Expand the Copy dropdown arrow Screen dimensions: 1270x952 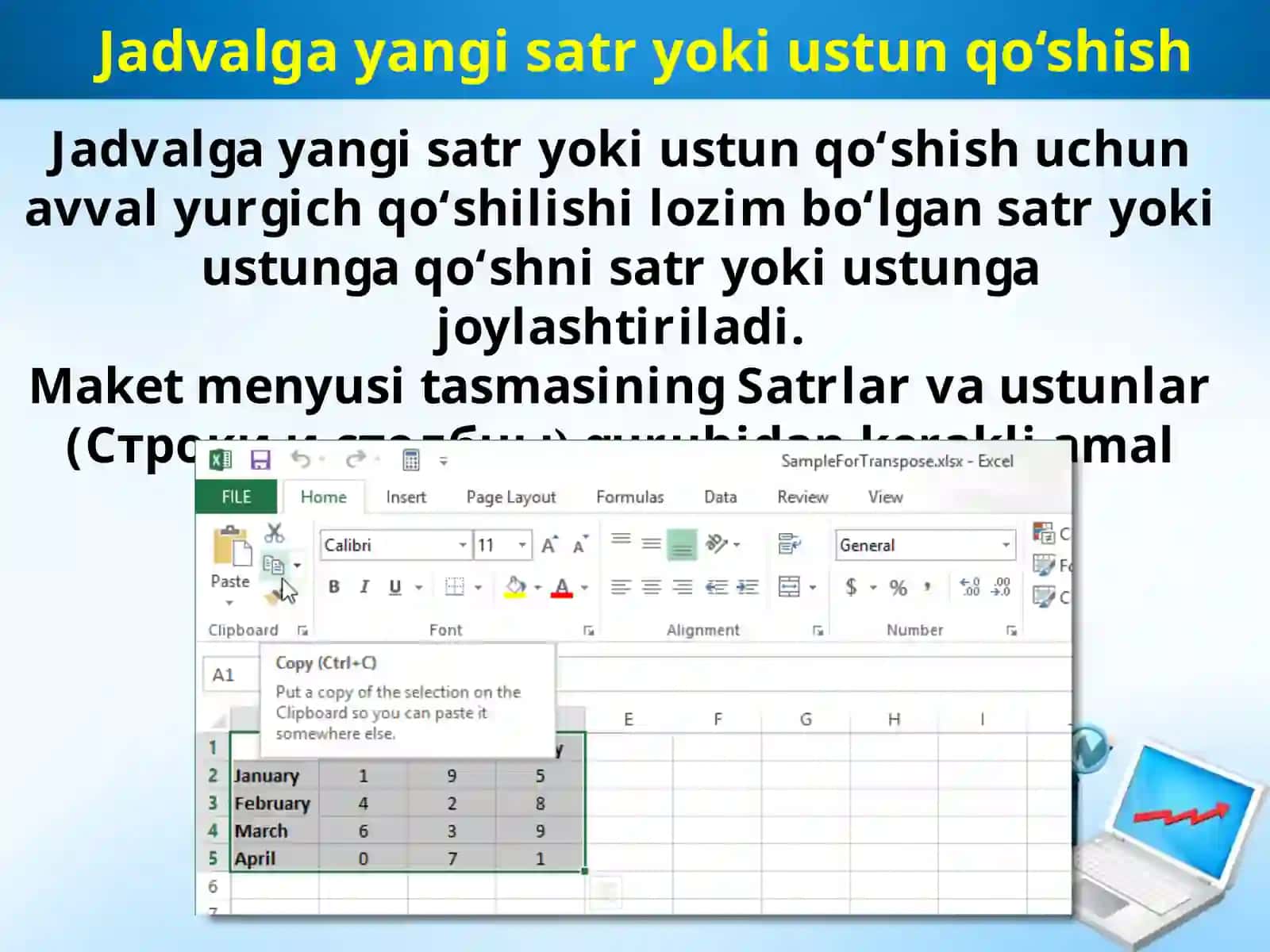click(298, 565)
